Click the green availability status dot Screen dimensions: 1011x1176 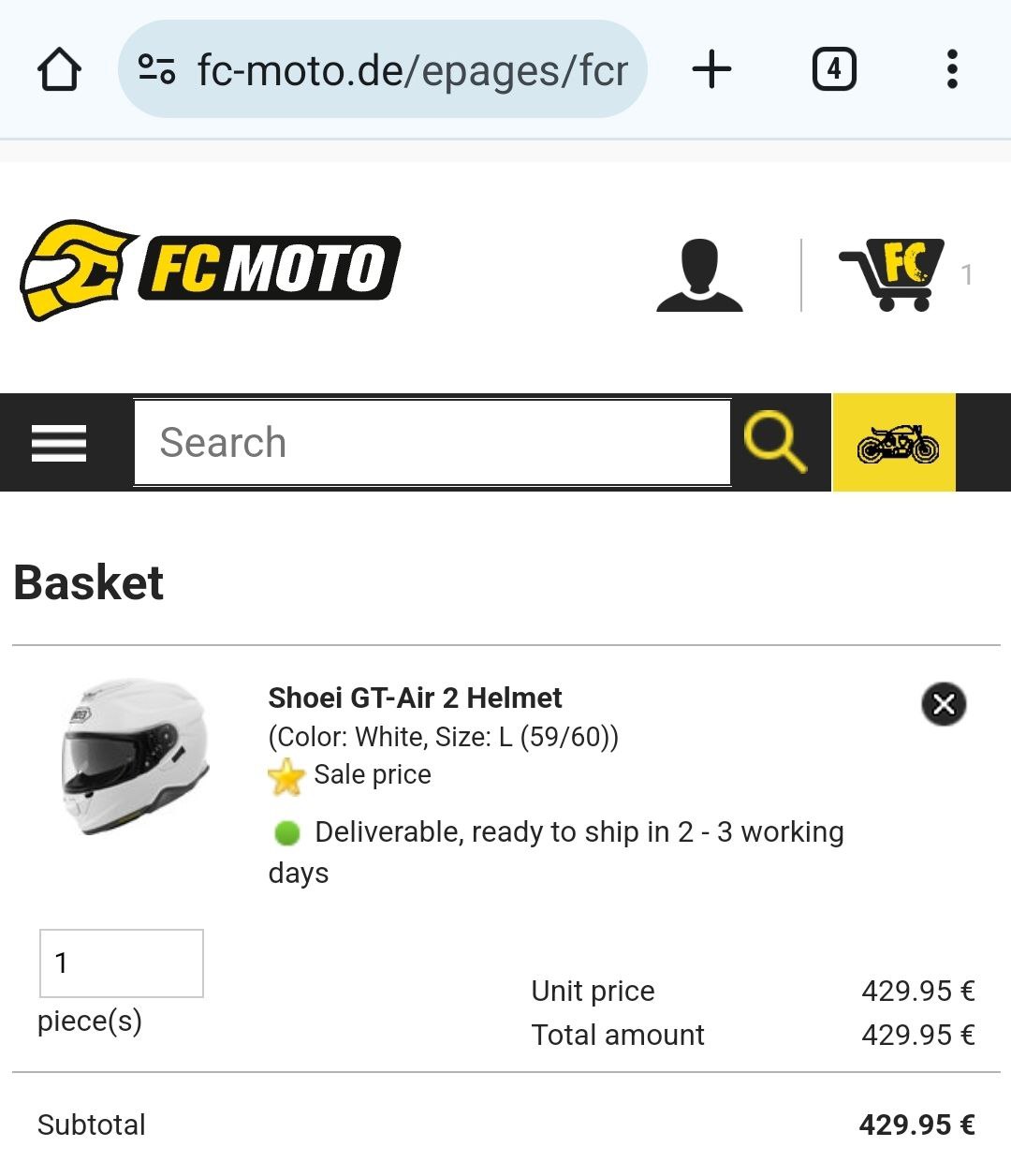[287, 832]
